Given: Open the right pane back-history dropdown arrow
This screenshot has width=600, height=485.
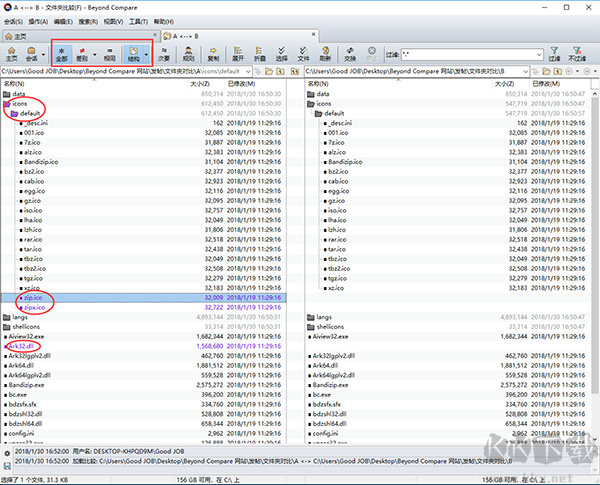Looking at the screenshot, I should click(x=577, y=71).
